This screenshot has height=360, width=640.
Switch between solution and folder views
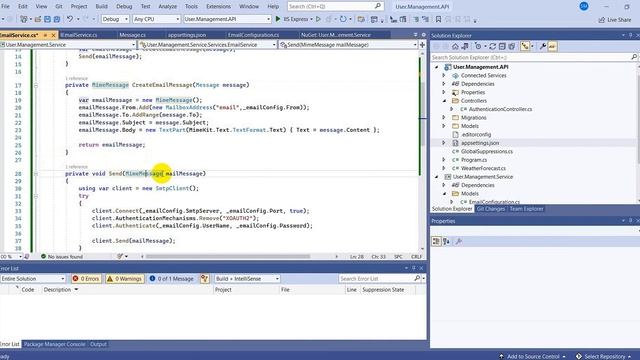point(465,47)
